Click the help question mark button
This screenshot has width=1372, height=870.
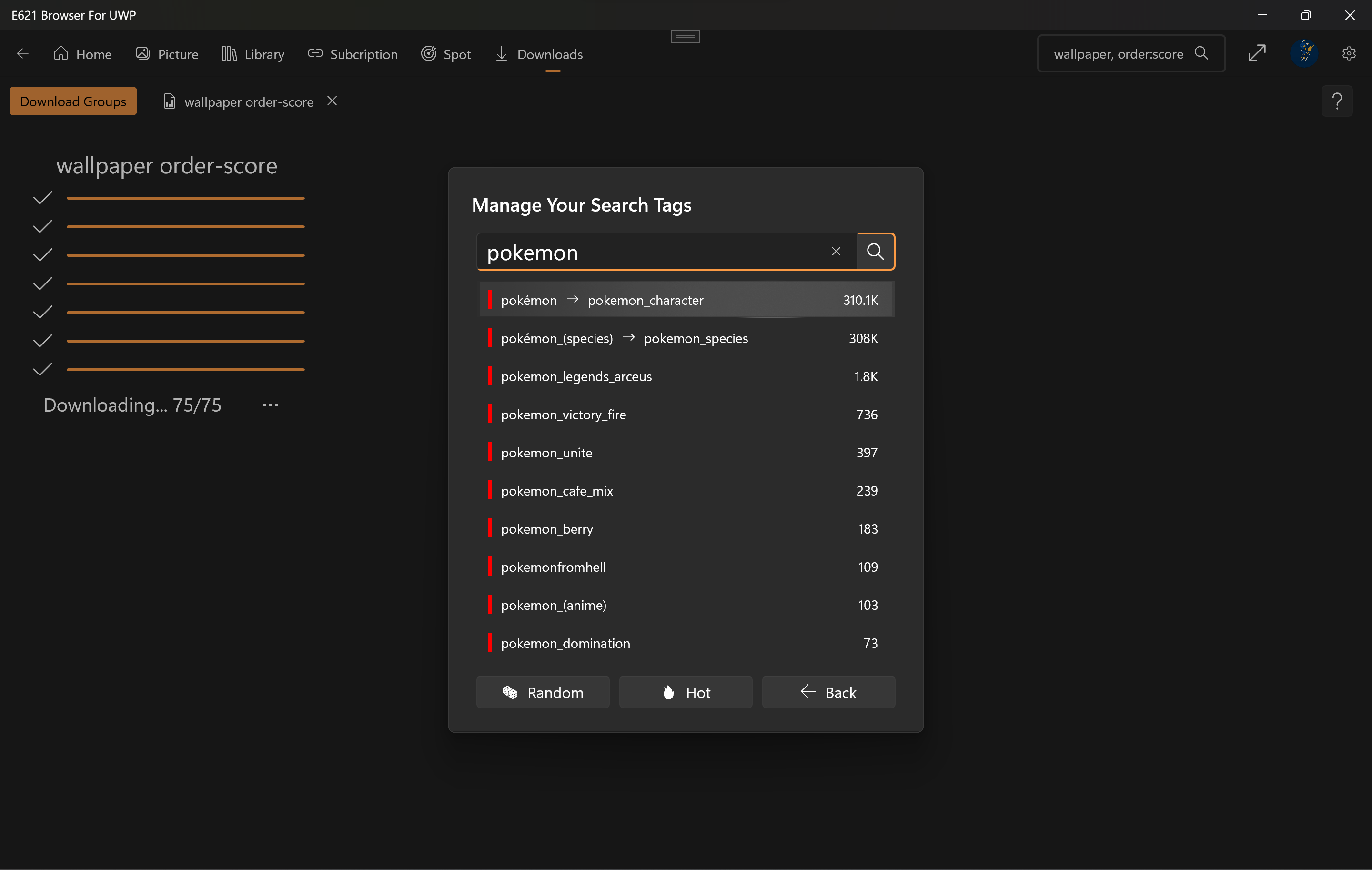coord(1337,101)
